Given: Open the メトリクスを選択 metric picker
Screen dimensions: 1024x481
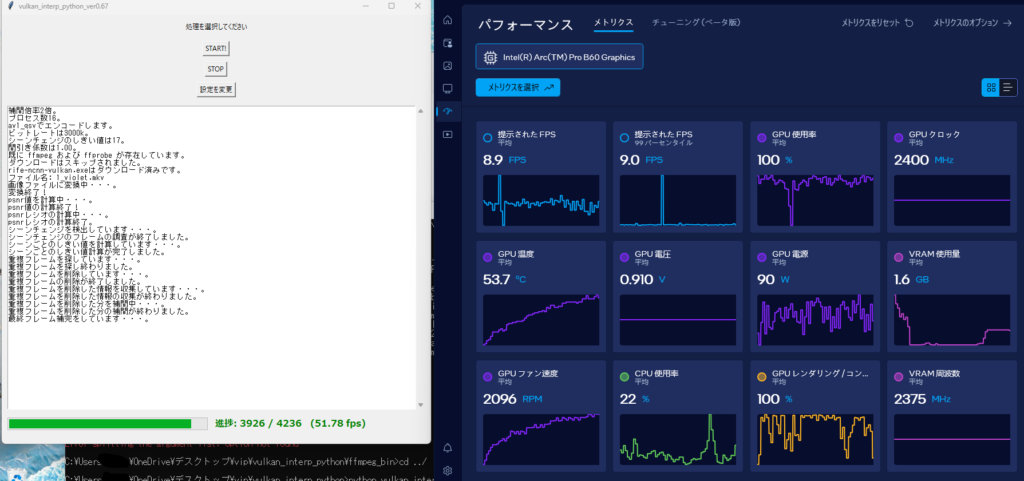Looking at the screenshot, I should [x=518, y=88].
